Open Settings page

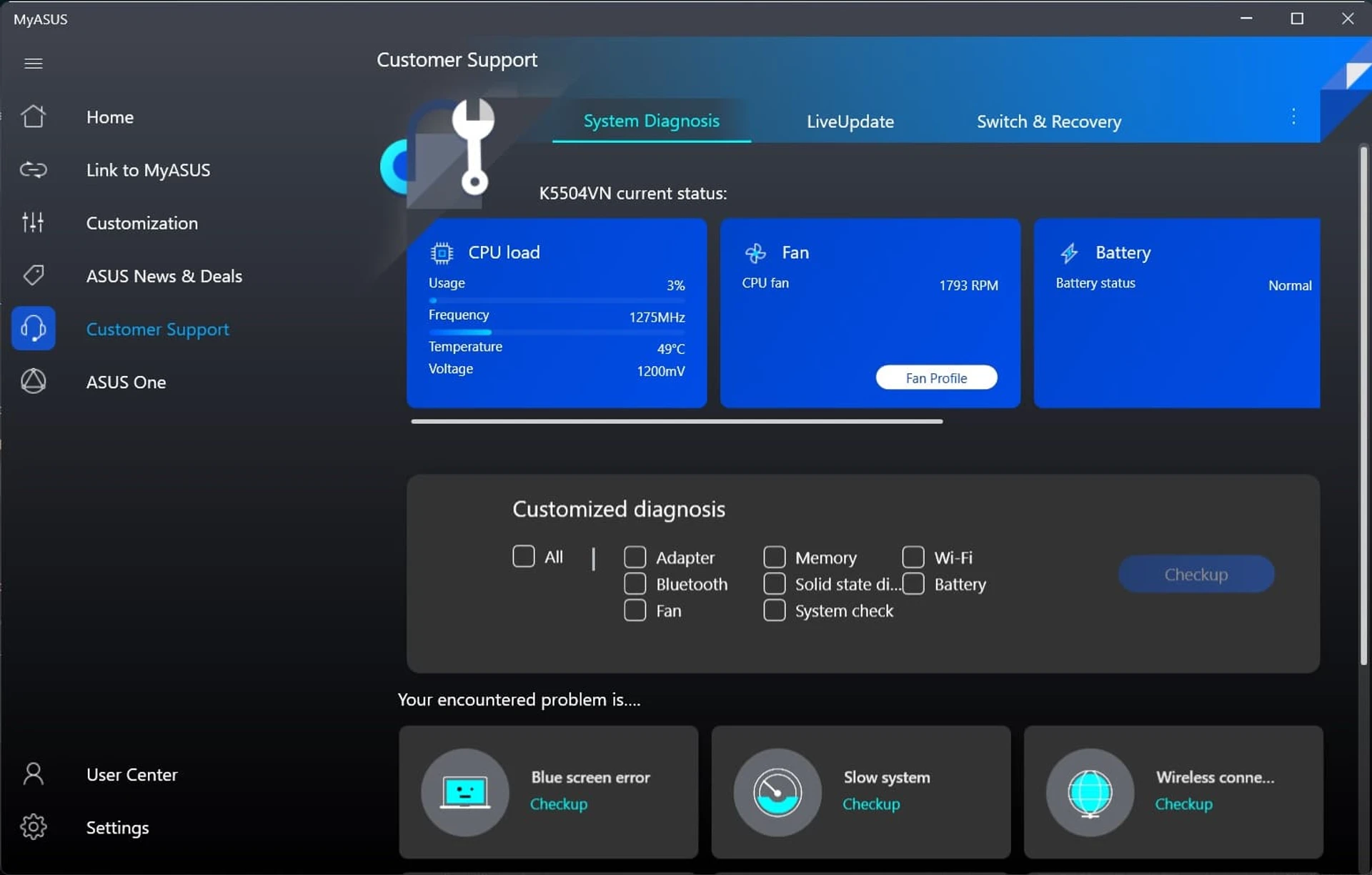tap(117, 827)
